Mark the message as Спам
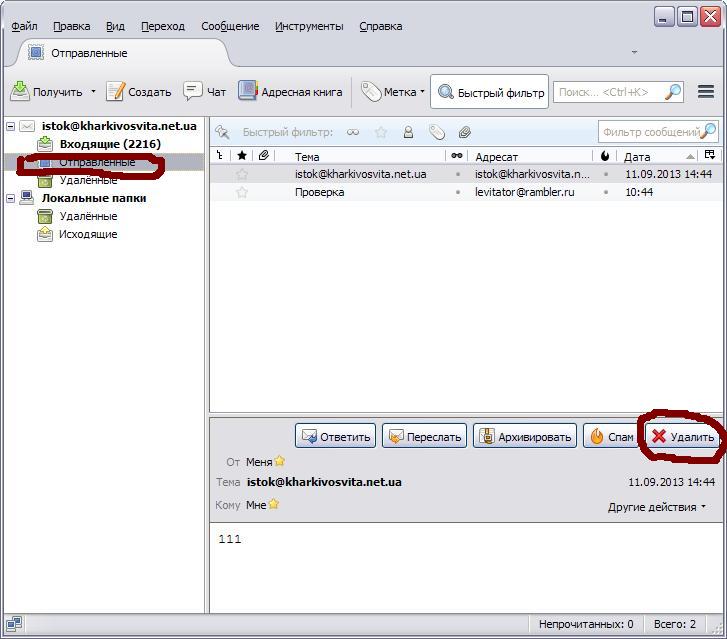 (612, 436)
